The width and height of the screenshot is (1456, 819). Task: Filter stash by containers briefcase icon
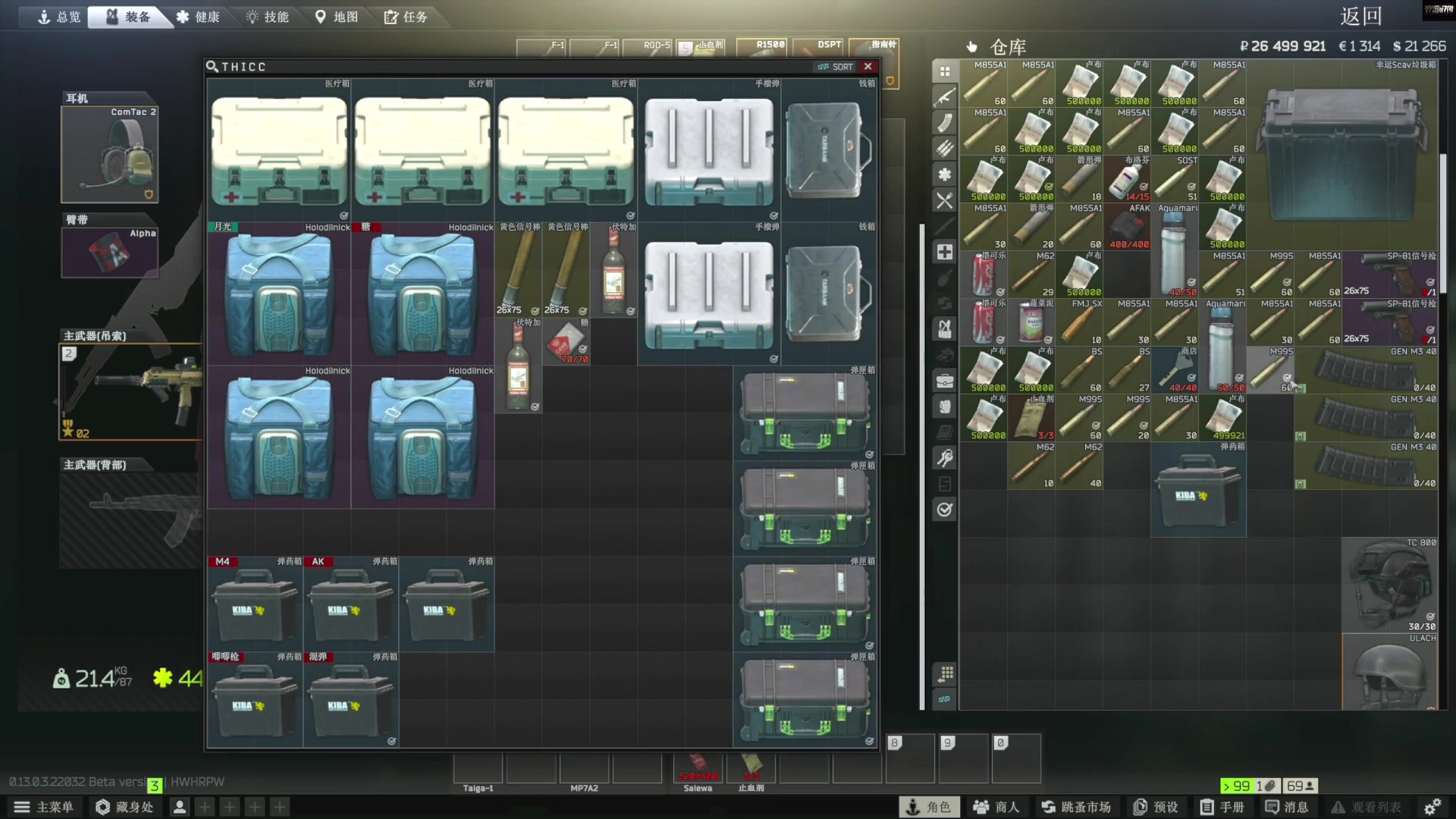click(x=945, y=381)
